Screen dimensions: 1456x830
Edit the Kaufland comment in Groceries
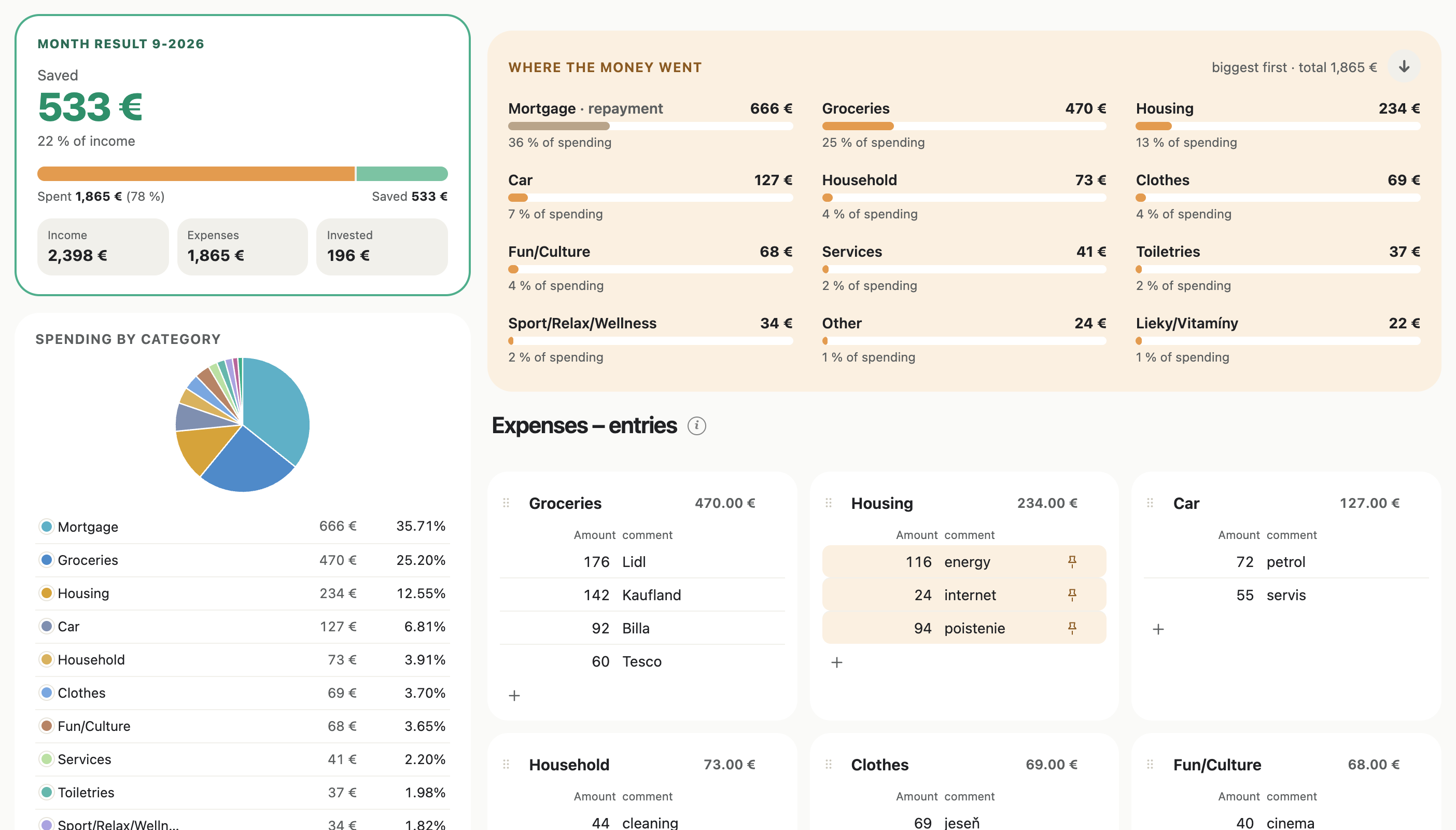[652, 595]
